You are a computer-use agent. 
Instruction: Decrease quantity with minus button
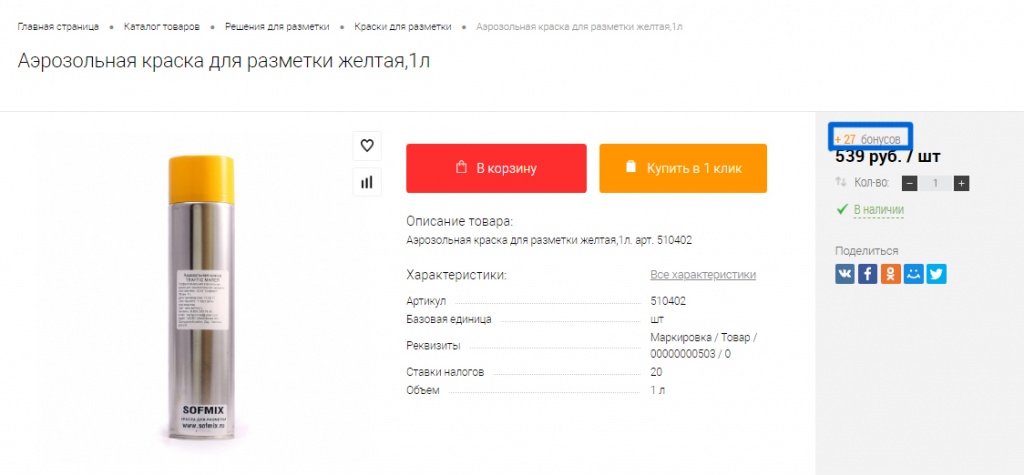(x=910, y=184)
